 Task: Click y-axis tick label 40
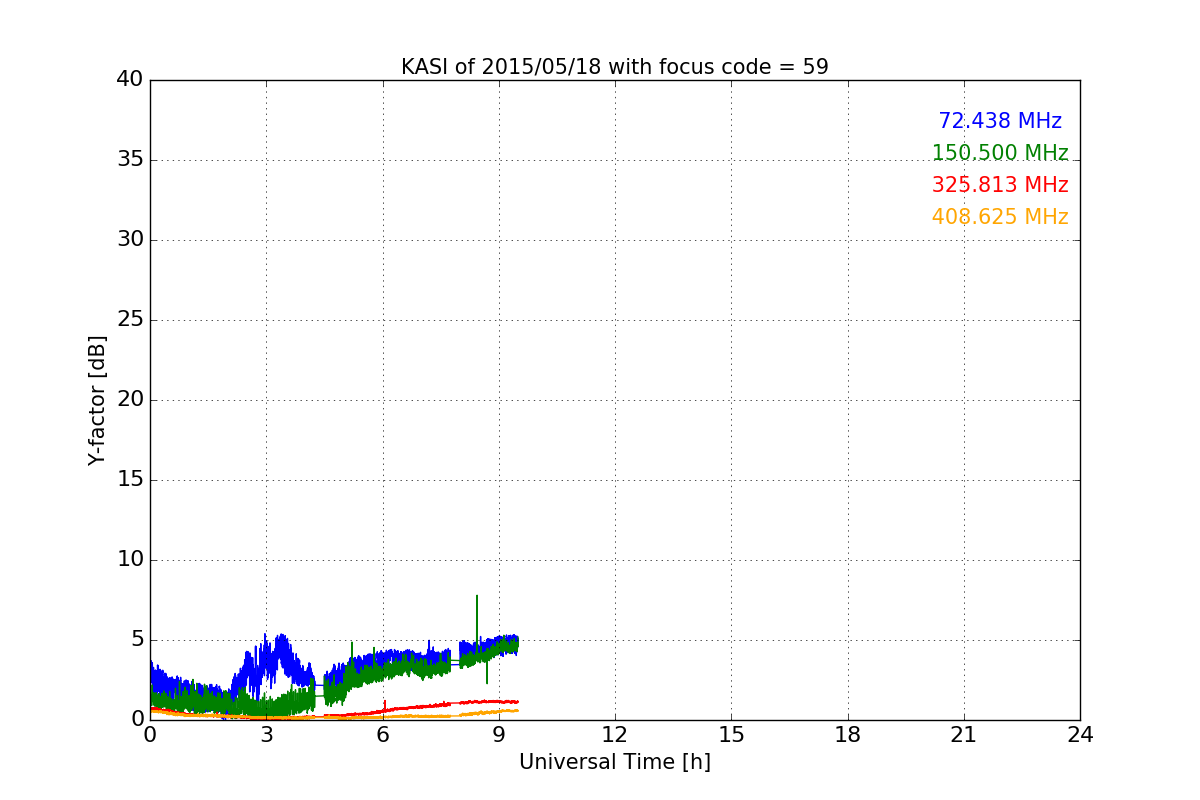pyautogui.click(x=130, y=80)
